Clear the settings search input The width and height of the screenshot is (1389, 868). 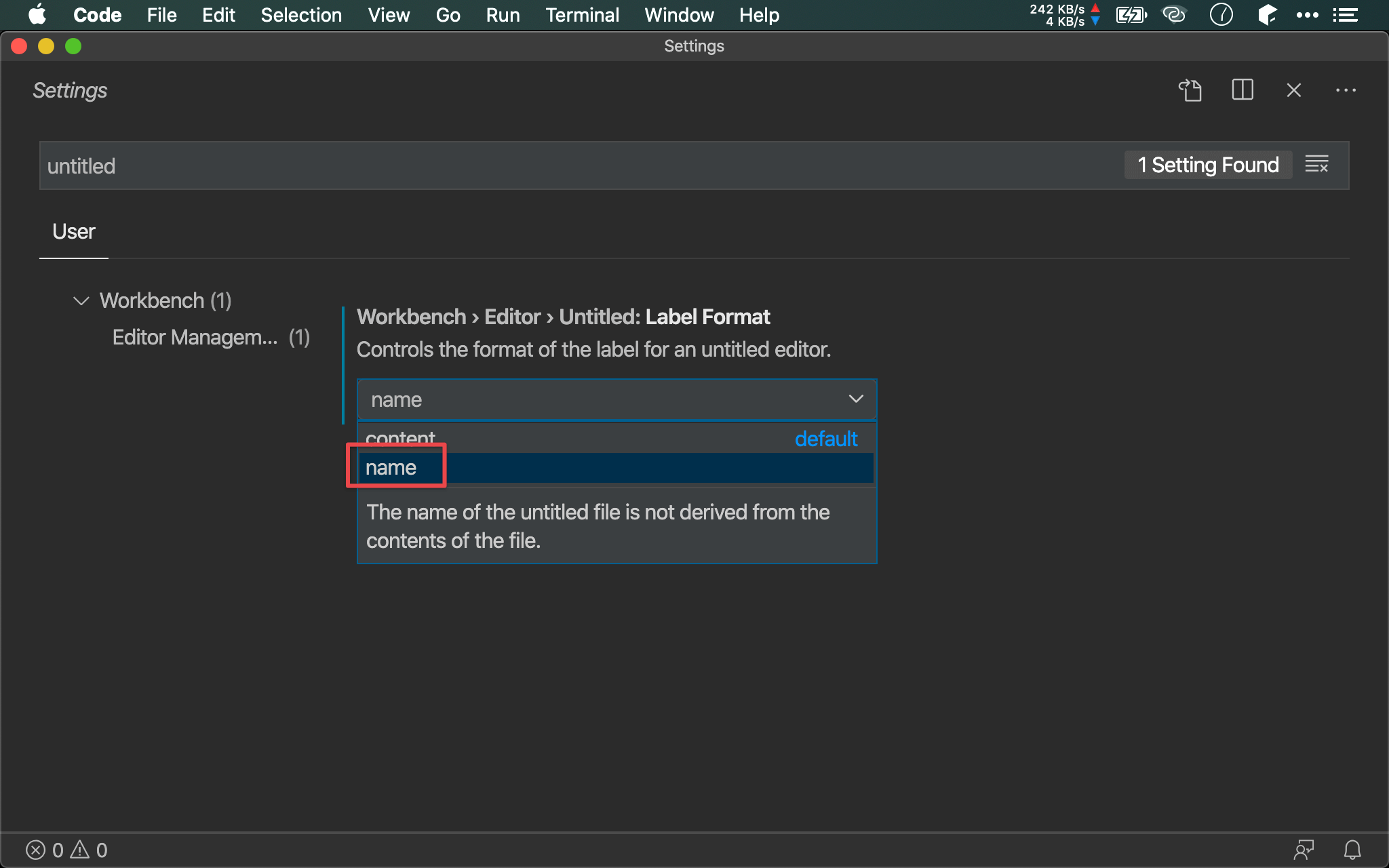pos(1316,165)
